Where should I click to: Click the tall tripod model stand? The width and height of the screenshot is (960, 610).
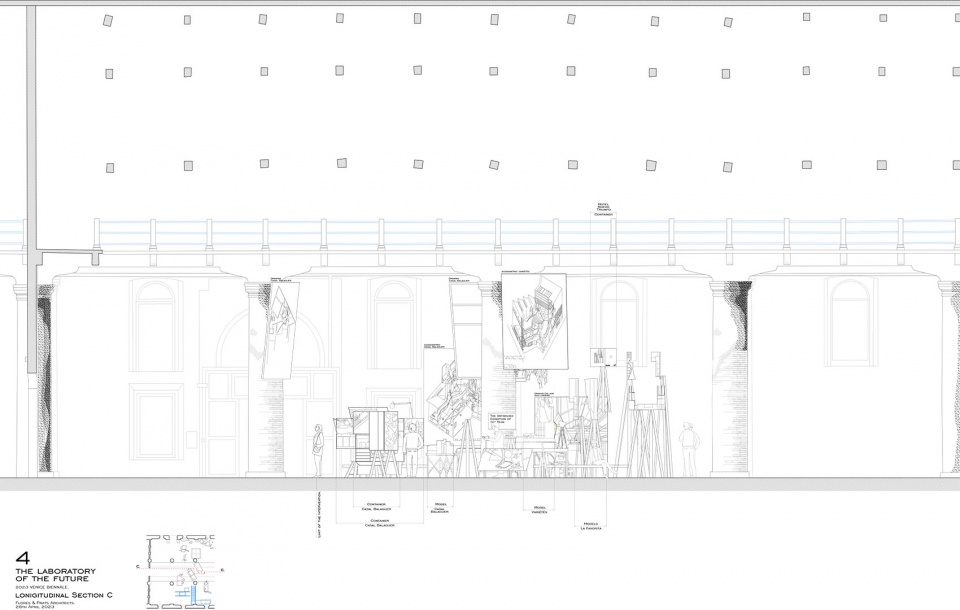643,416
